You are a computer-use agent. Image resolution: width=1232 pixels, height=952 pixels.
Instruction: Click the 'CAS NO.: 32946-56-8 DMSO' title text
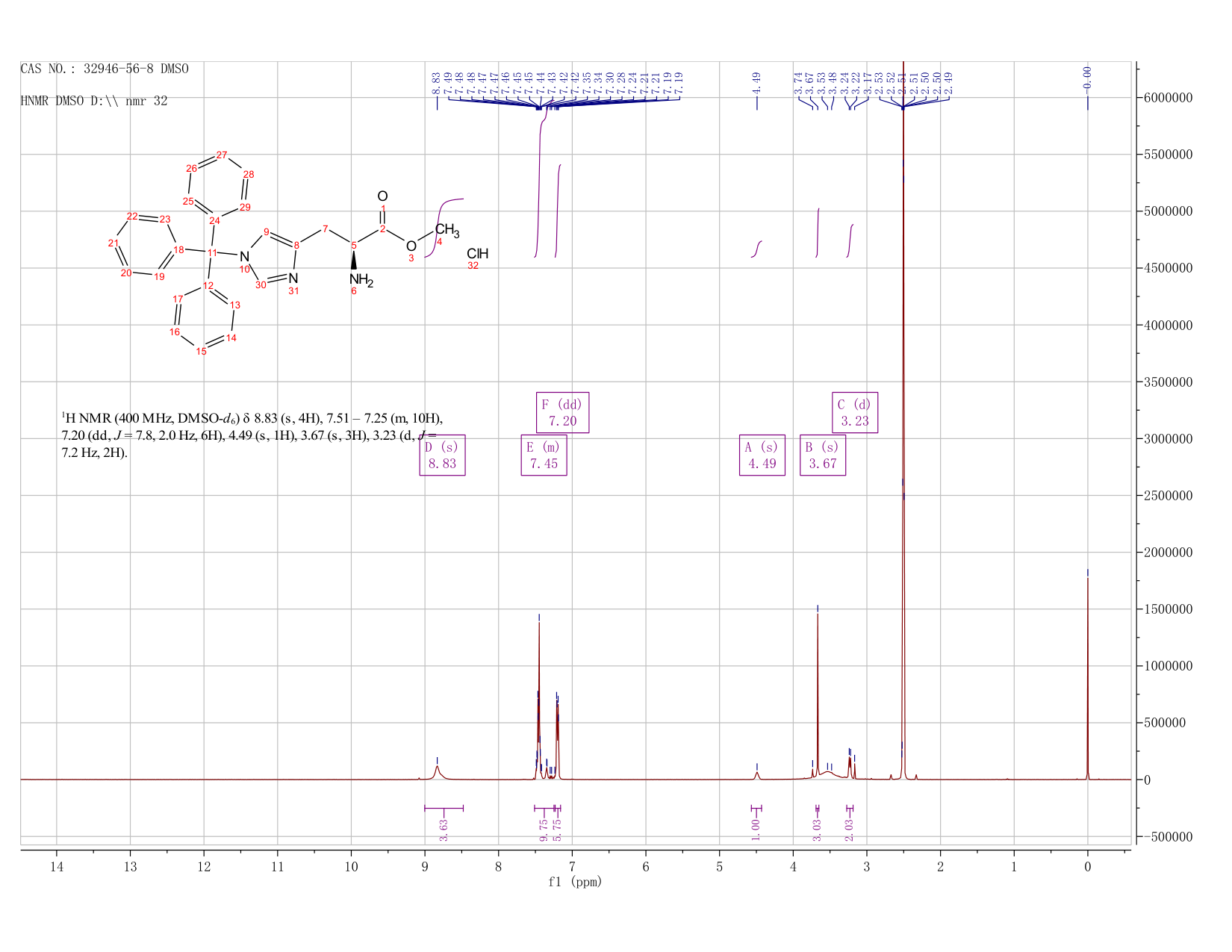(x=105, y=69)
